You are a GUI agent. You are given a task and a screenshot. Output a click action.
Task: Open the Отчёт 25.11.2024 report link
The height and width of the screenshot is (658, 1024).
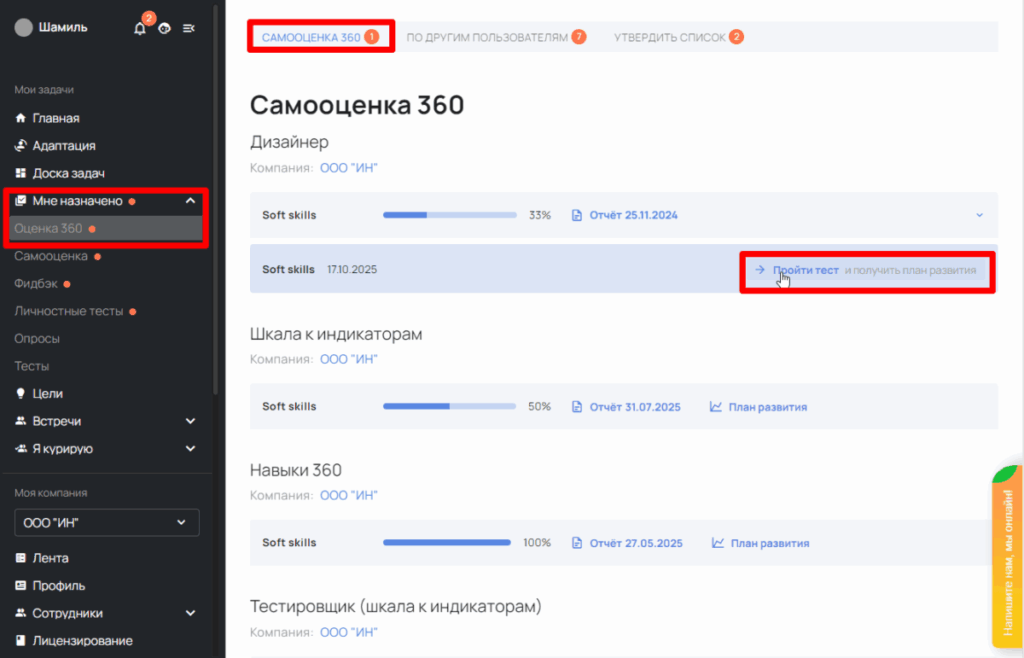632,215
